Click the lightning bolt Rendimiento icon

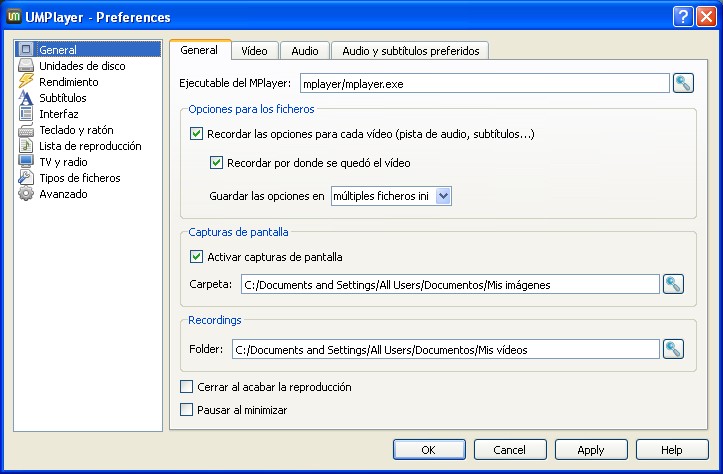click(26, 82)
